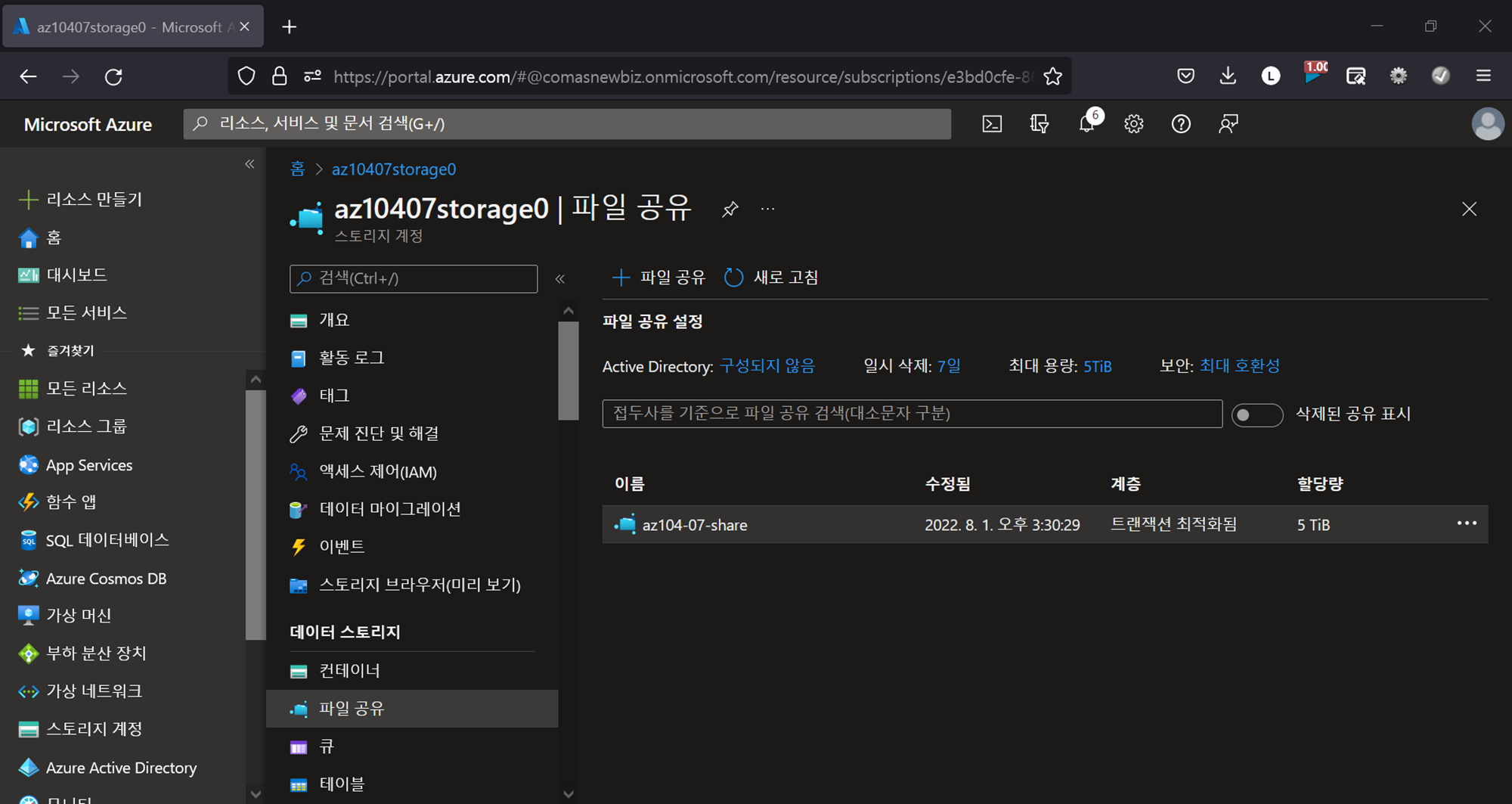The image size is (1512, 804).
Task: Reload the browser page
Action: click(x=113, y=76)
